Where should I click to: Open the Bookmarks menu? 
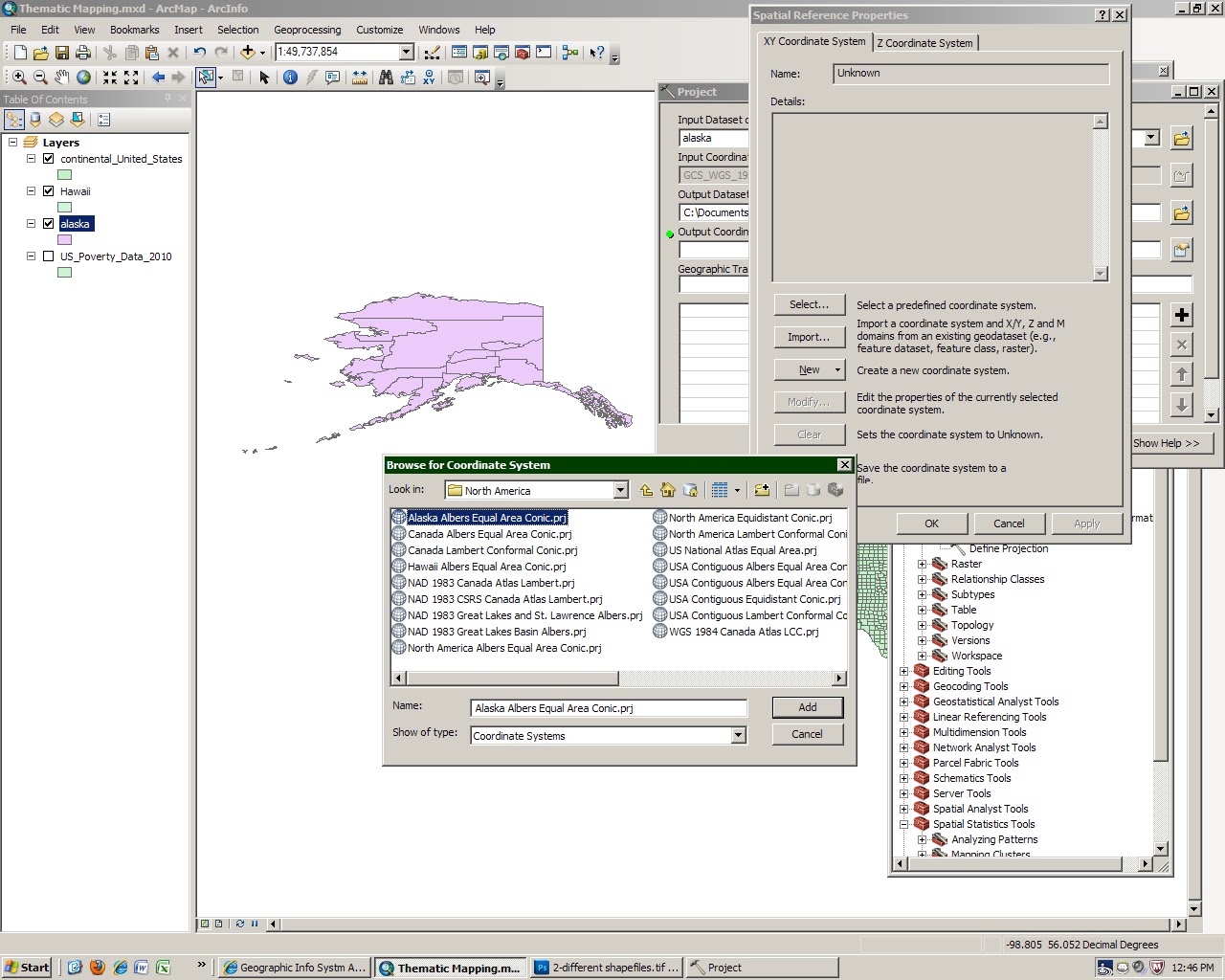[134, 30]
